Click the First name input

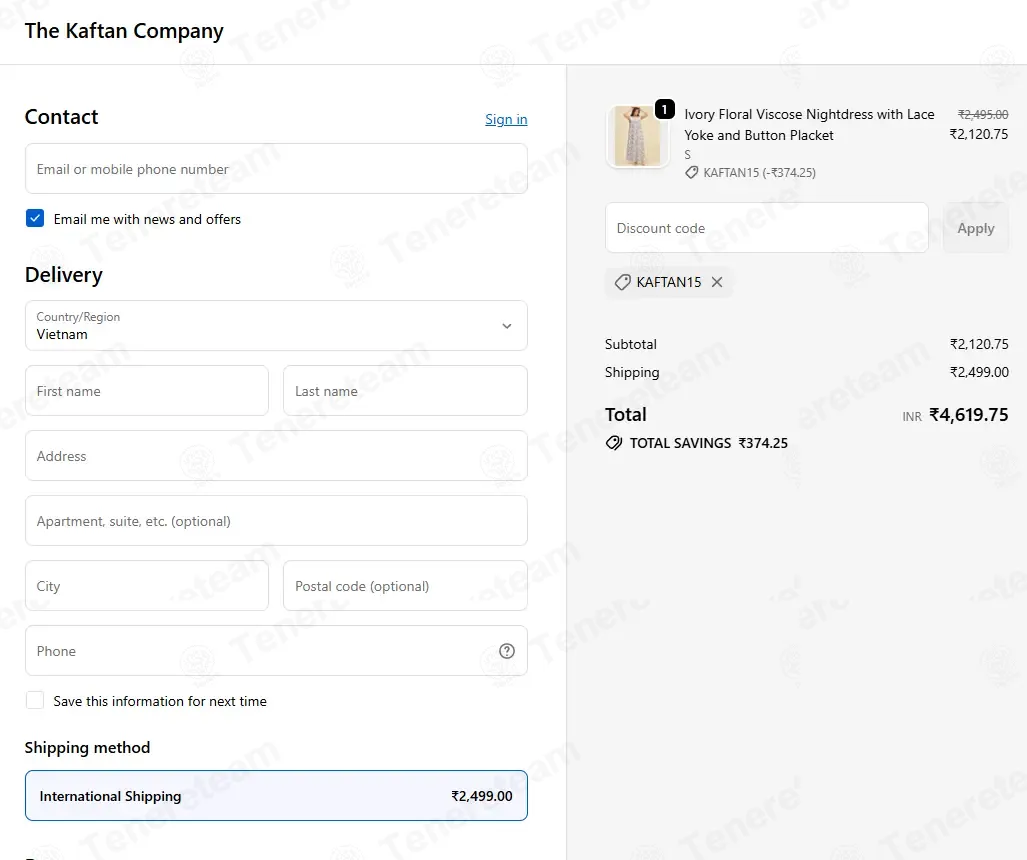(x=147, y=391)
